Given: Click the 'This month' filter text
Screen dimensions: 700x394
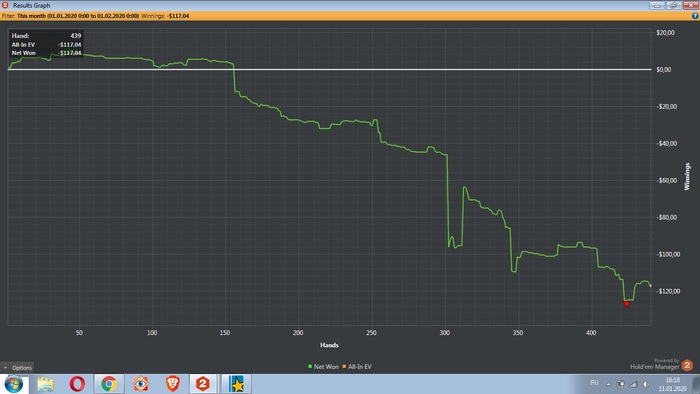Looking at the screenshot, I should tap(78, 16).
